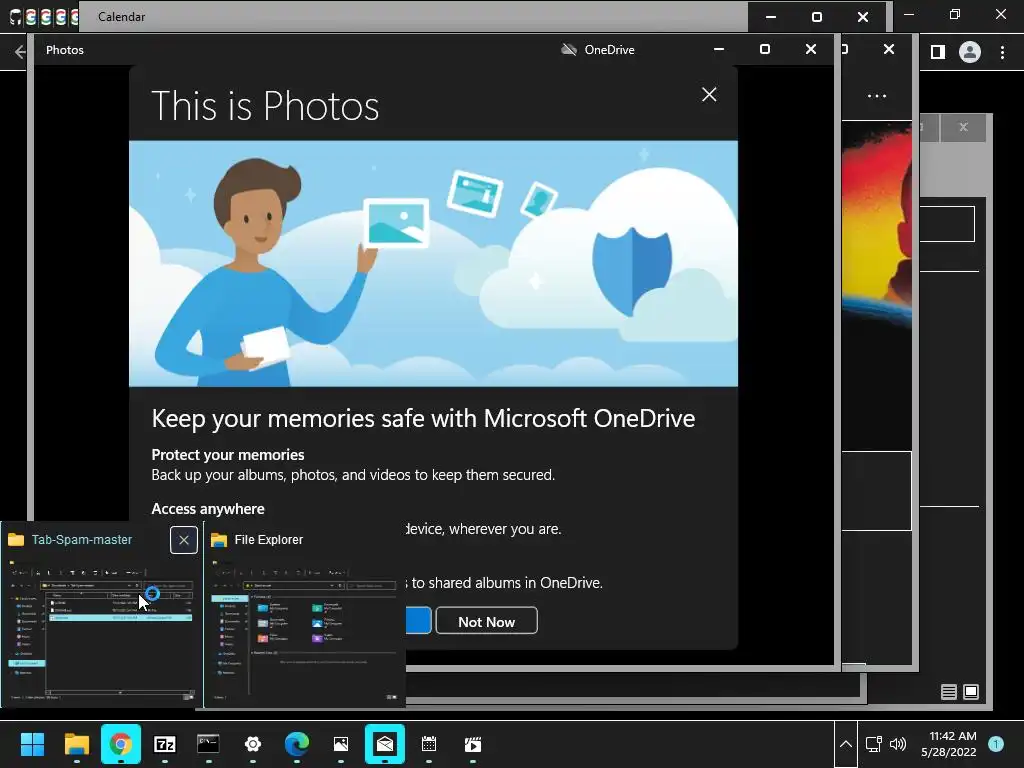Open the notification center badge
This screenshot has height=768, width=1024.
tap(996, 744)
